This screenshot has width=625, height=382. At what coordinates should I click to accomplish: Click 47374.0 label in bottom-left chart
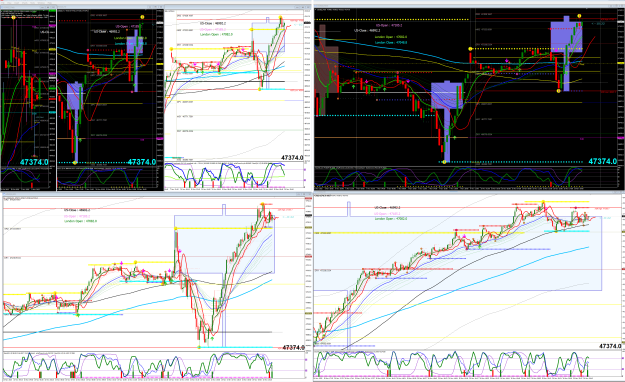pyautogui.click(x=293, y=348)
